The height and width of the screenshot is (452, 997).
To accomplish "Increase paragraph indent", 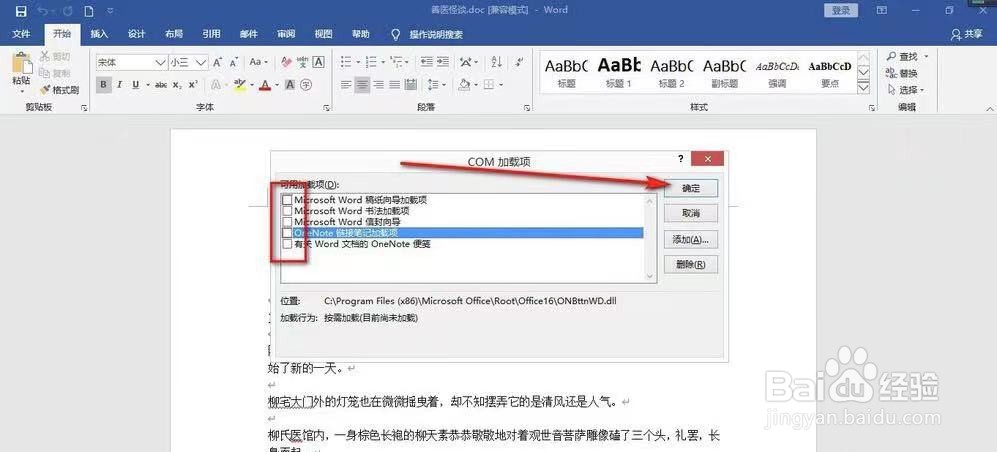I will point(443,62).
